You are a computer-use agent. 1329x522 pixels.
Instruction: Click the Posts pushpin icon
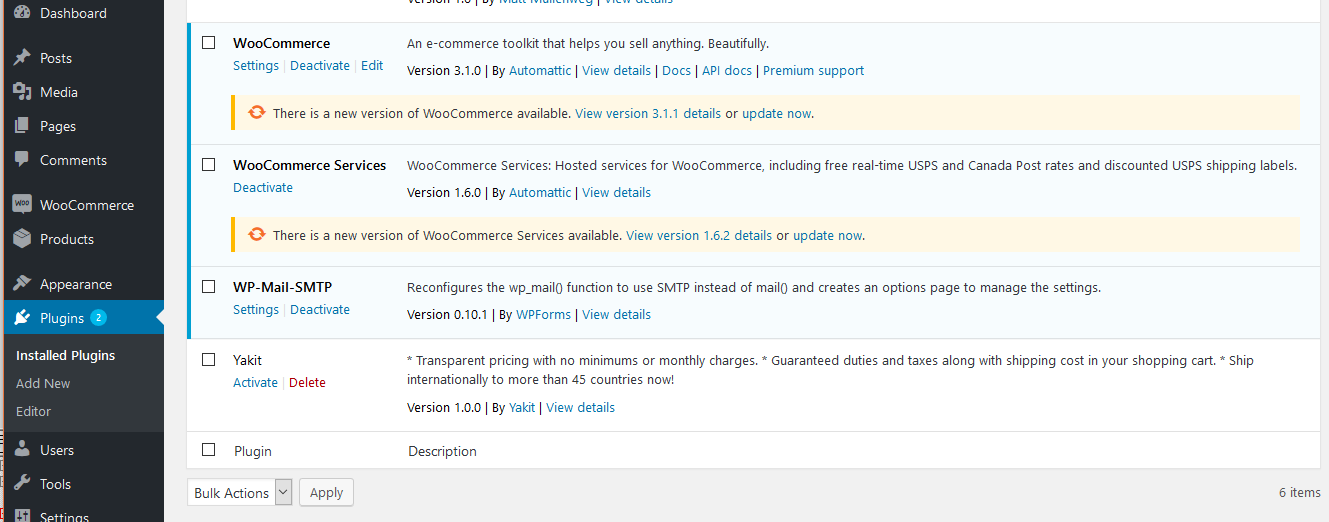tap(22, 58)
